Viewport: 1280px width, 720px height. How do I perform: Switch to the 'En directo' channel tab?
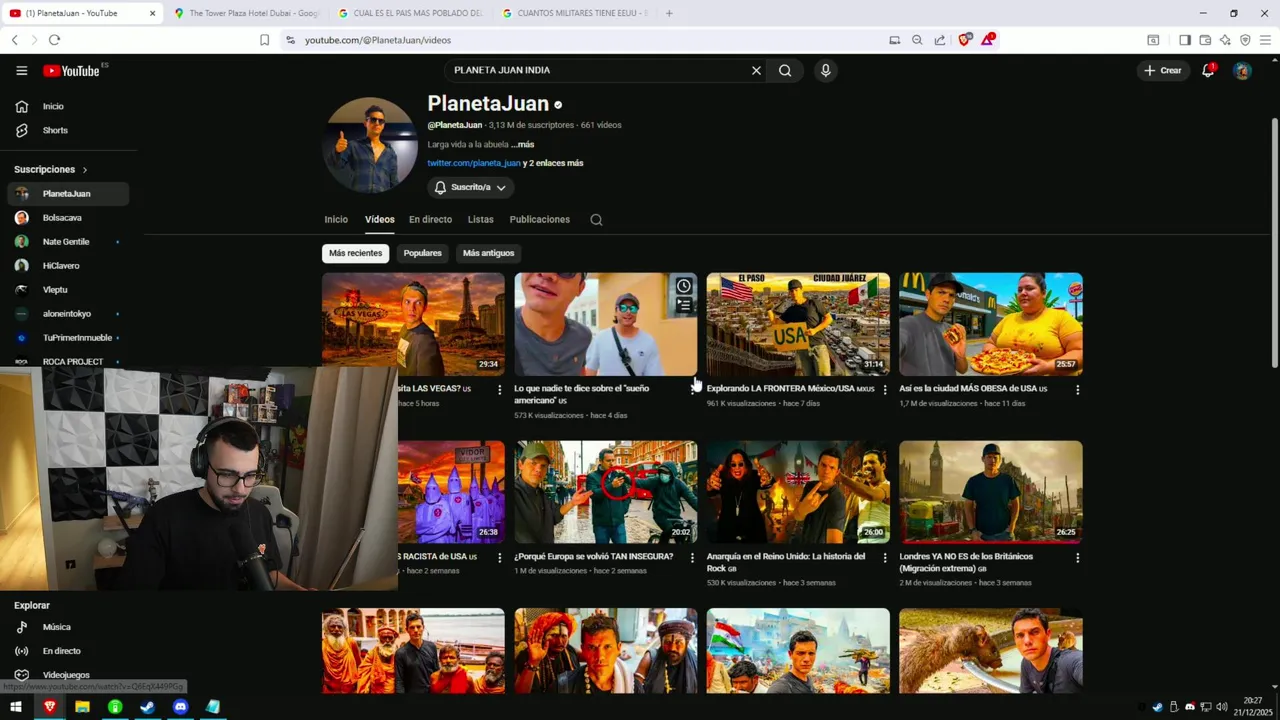point(430,219)
